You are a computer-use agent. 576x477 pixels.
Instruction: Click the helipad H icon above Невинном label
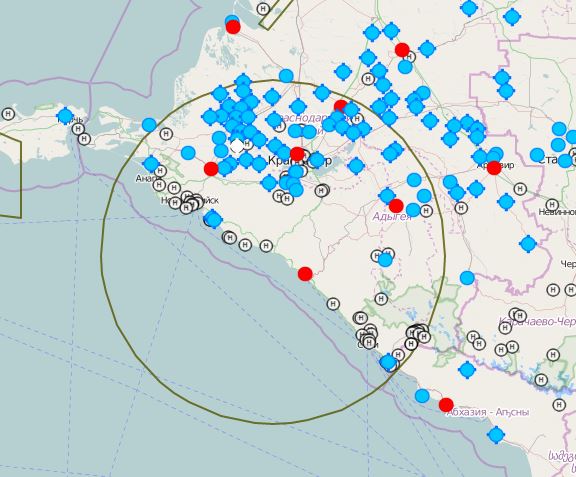[x=552, y=204]
